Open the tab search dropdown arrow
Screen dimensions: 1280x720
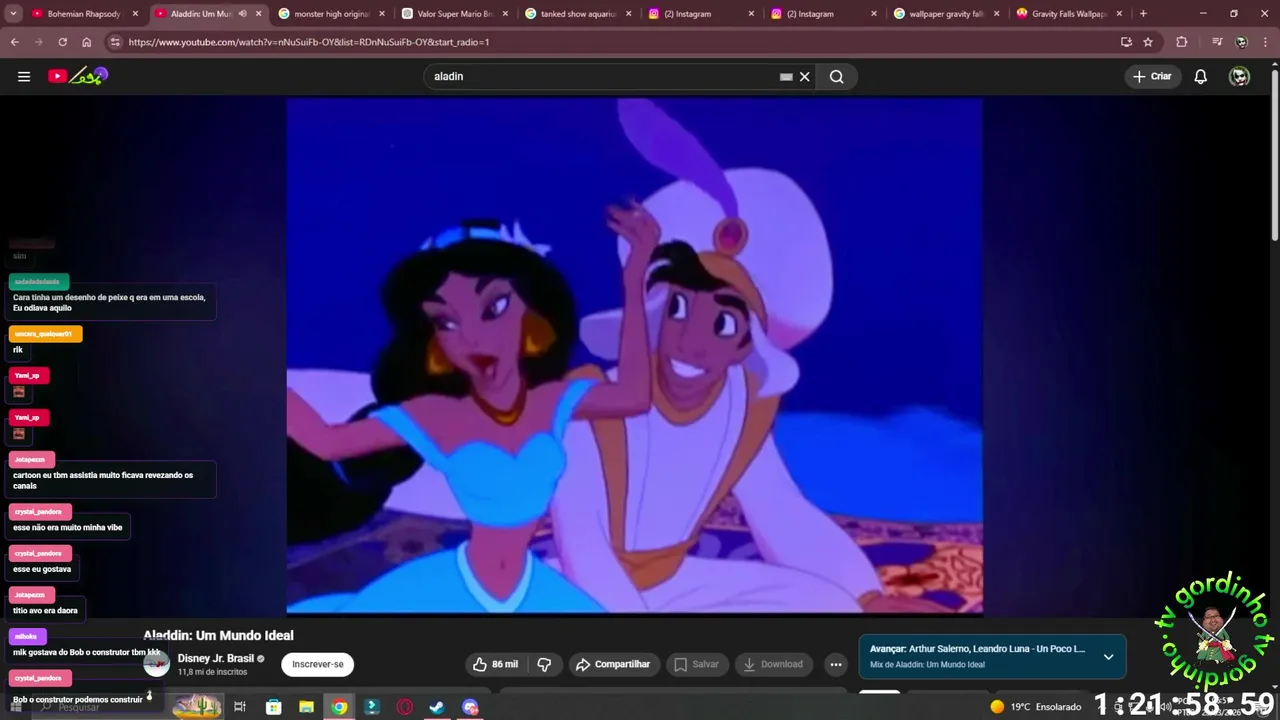(13, 14)
